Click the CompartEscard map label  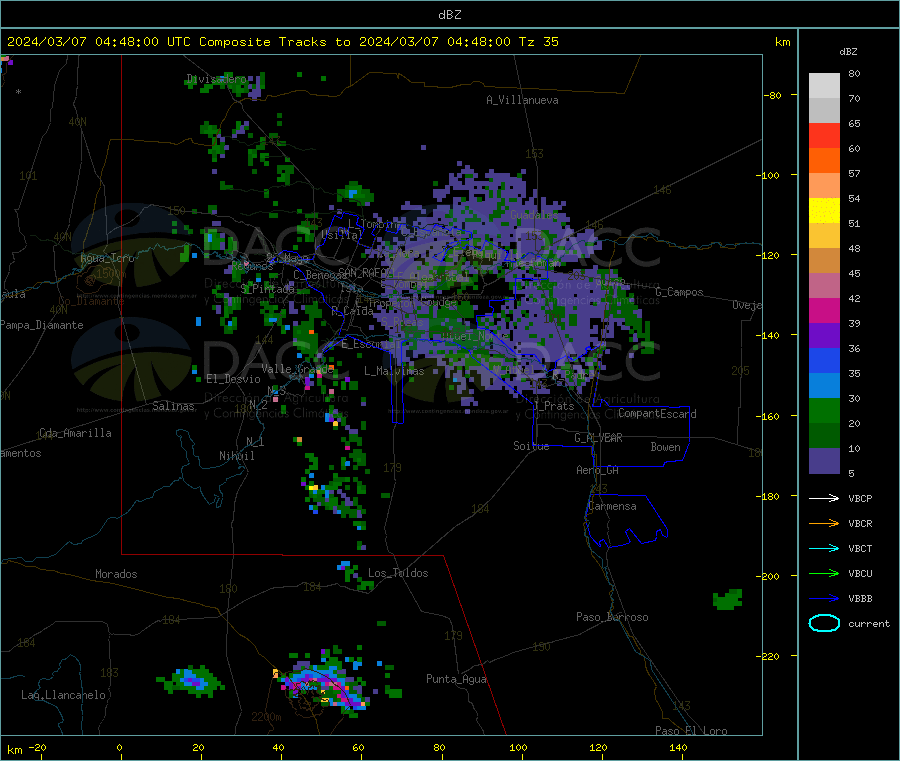tap(657, 413)
